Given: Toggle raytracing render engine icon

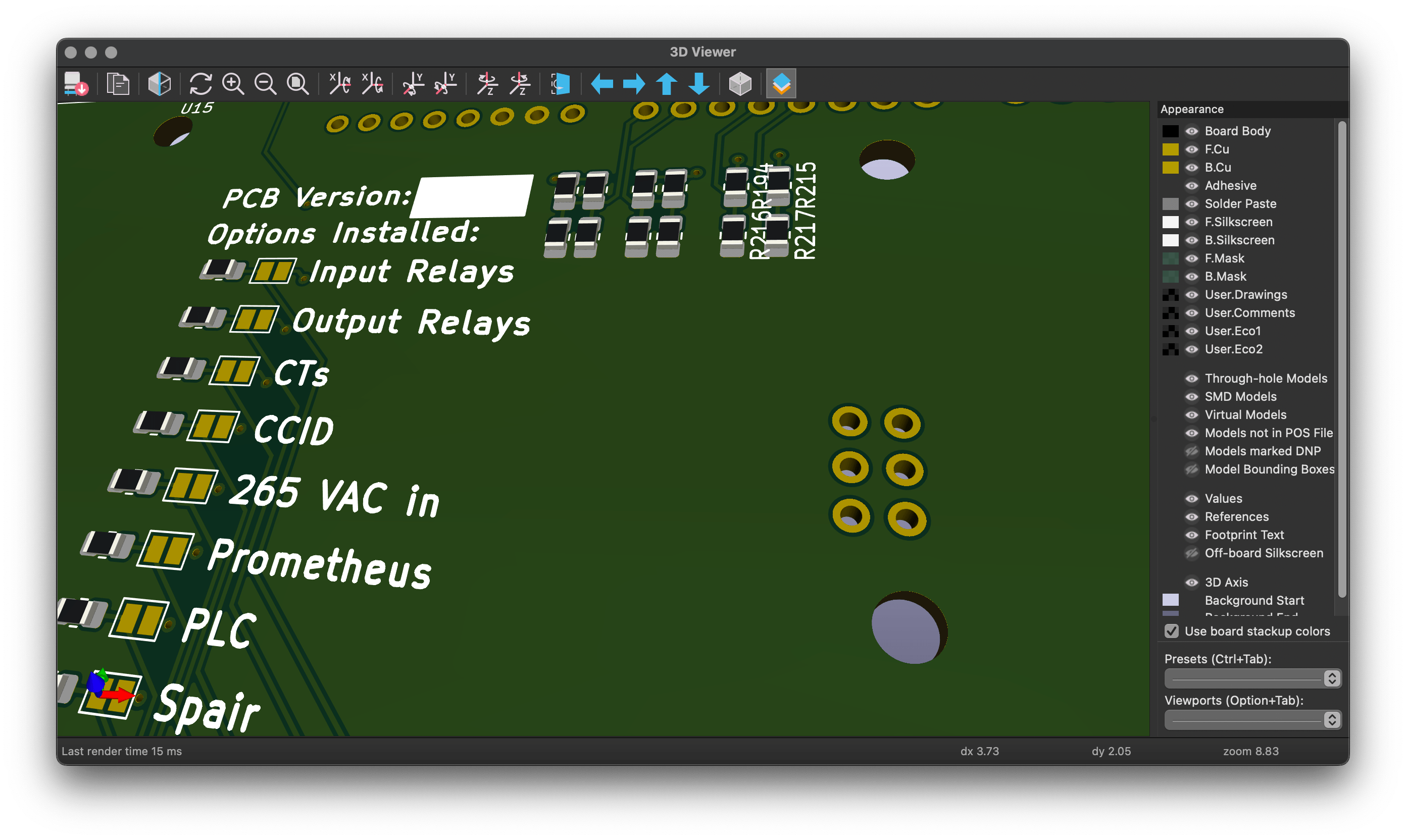Looking at the screenshot, I should pyautogui.click(x=159, y=84).
